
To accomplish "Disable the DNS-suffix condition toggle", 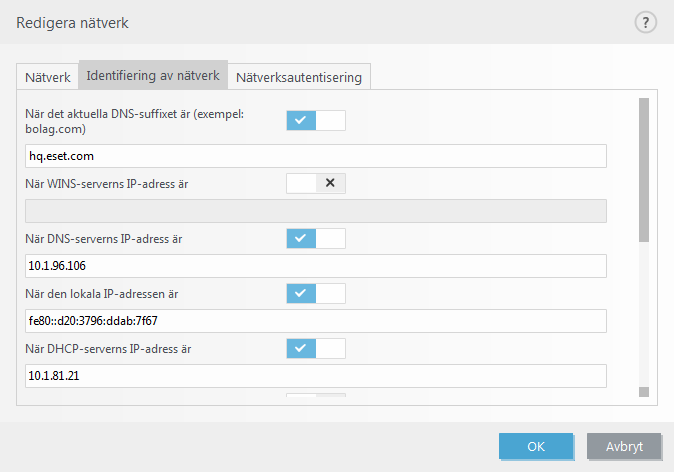I will tap(315, 120).
